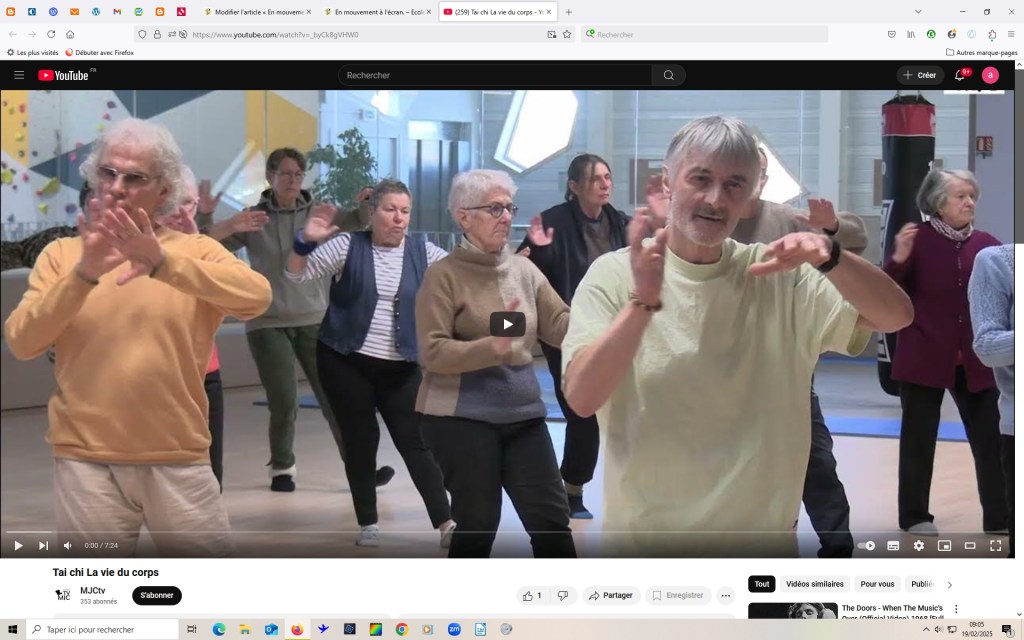Click the Partager button
The width and height of the screenshot is (1024, 640).
(611, 595)
